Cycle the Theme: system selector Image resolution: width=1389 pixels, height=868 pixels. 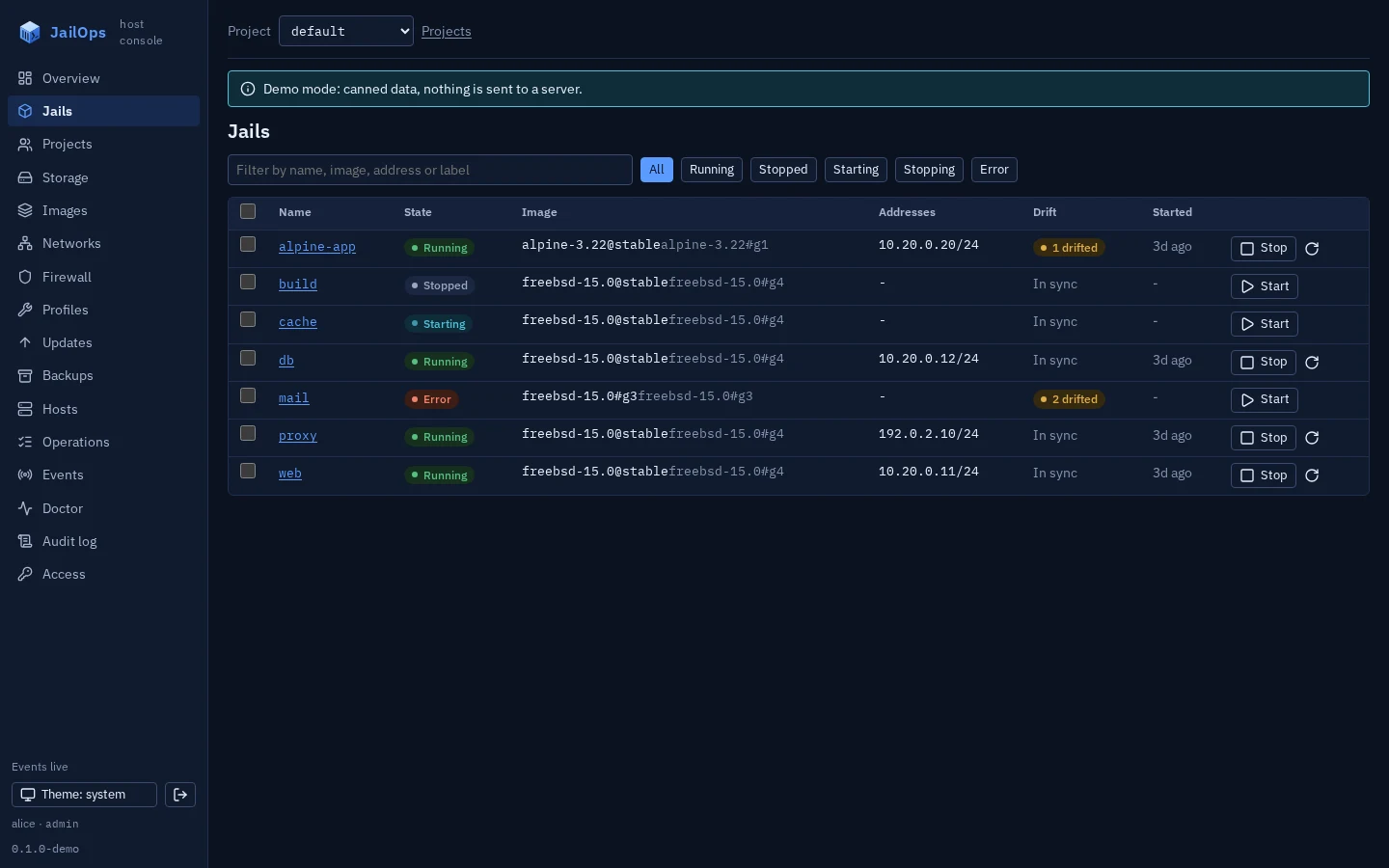click(x=84, y=795)
